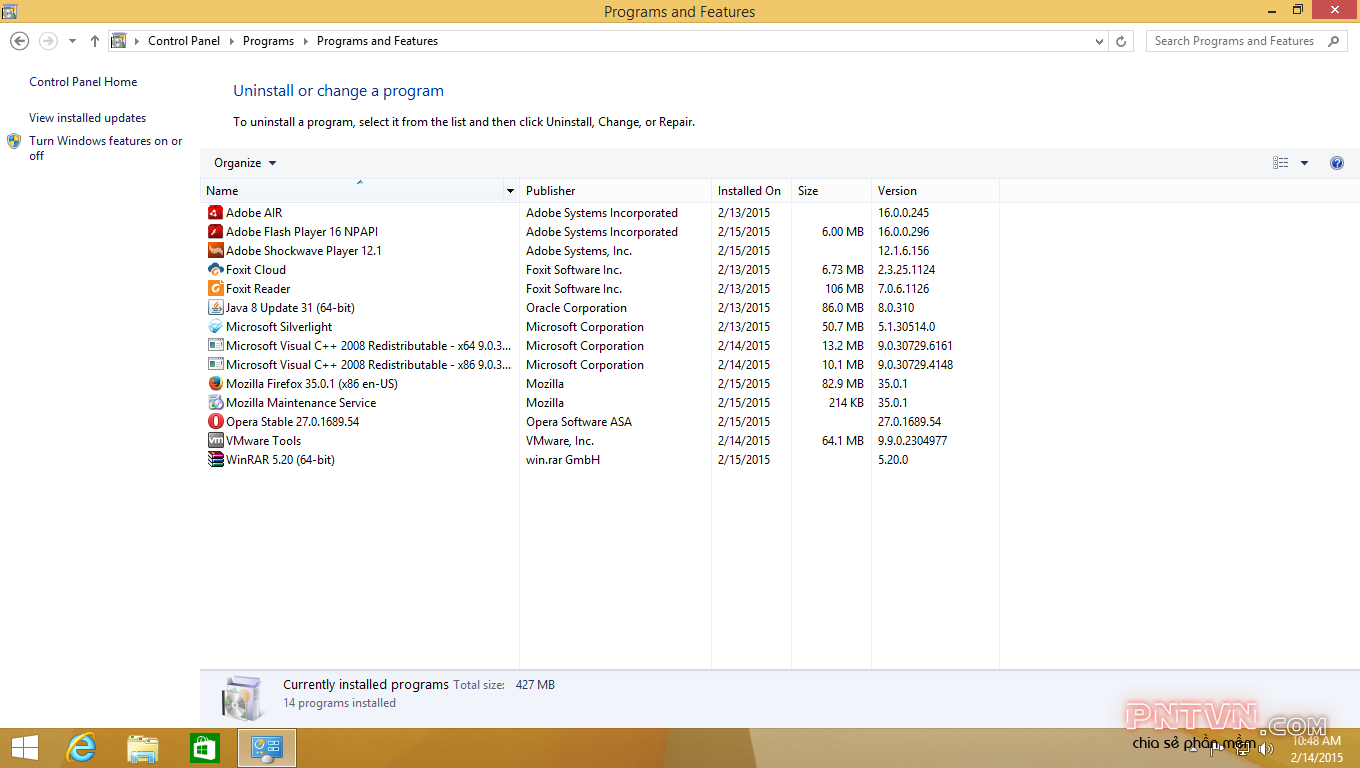
Task: Click the Mozilla Firefox 35.0.1 icon
Action: tap(215, 384)
